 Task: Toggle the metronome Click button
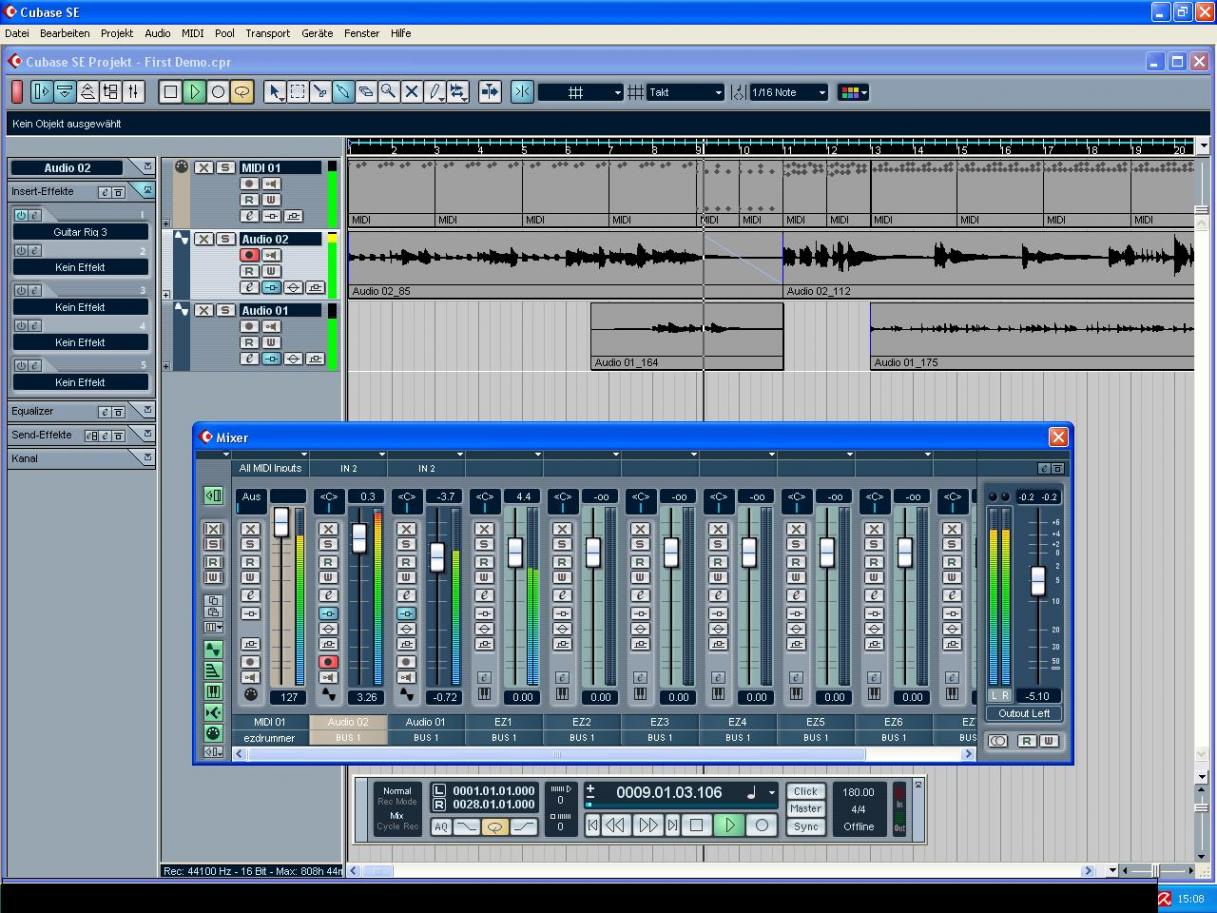(805, 791)
